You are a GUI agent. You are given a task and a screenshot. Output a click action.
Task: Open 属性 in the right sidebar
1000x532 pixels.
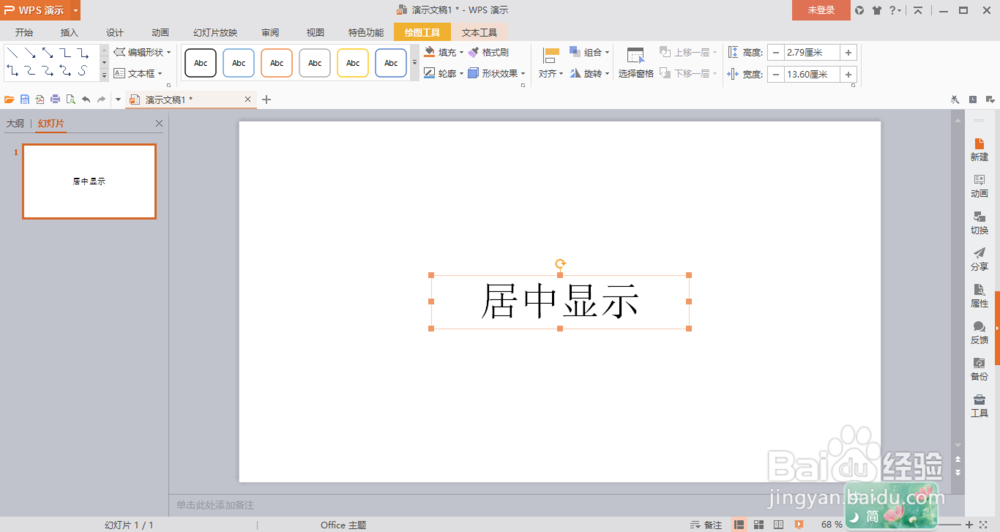pyautogui.click(x=980, y=296)
